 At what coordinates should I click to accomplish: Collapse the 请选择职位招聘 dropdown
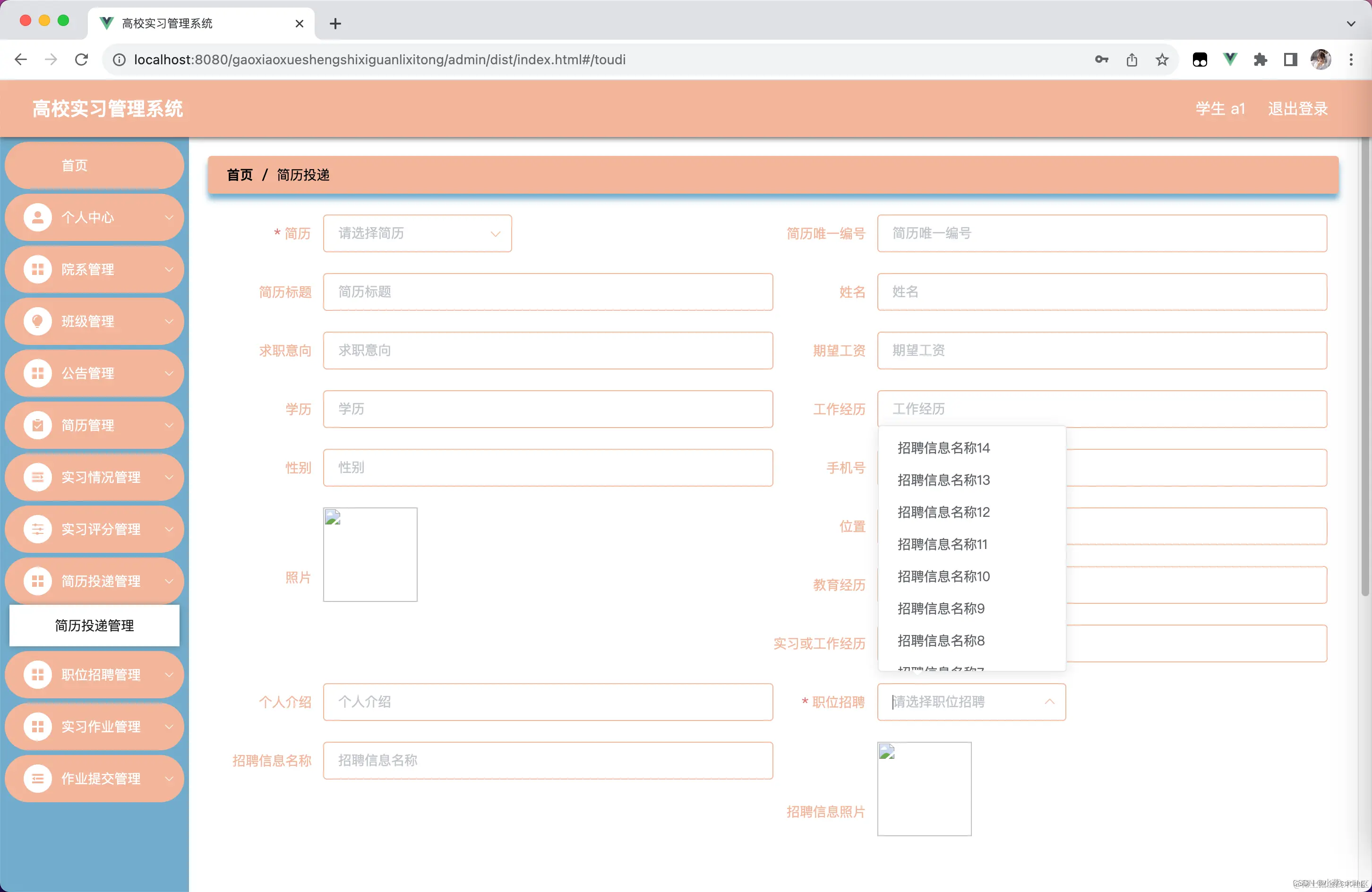(x=971, y=702)
